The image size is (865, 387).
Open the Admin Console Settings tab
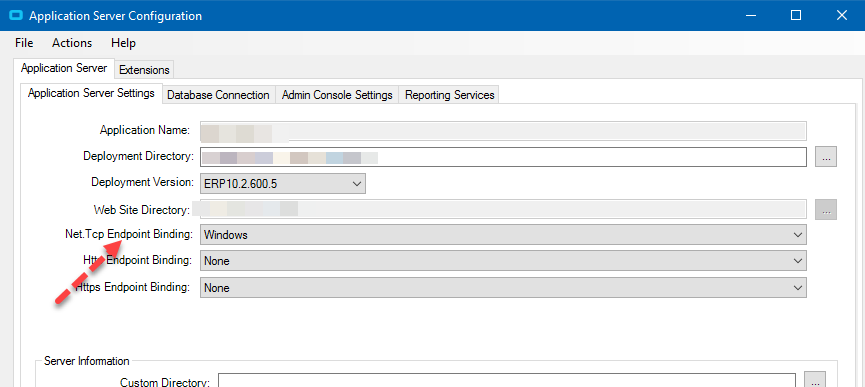coord(337,95)
